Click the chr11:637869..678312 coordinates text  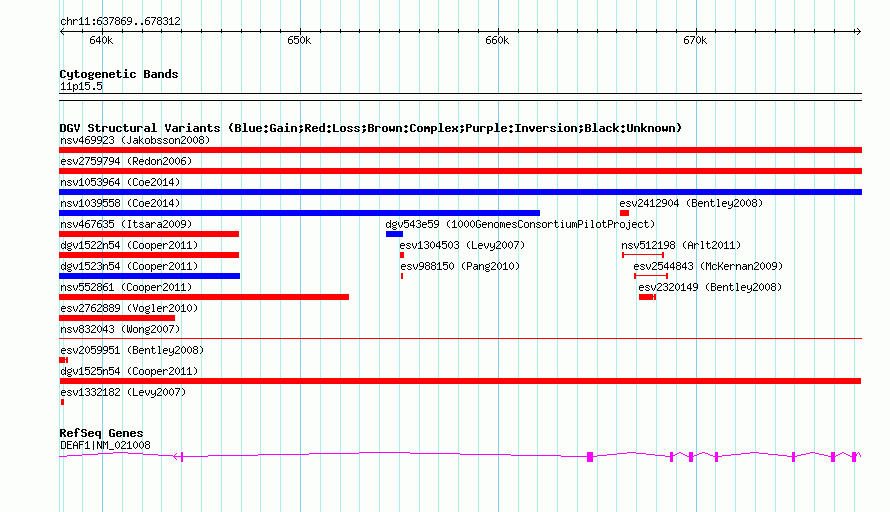pos(120,21)
